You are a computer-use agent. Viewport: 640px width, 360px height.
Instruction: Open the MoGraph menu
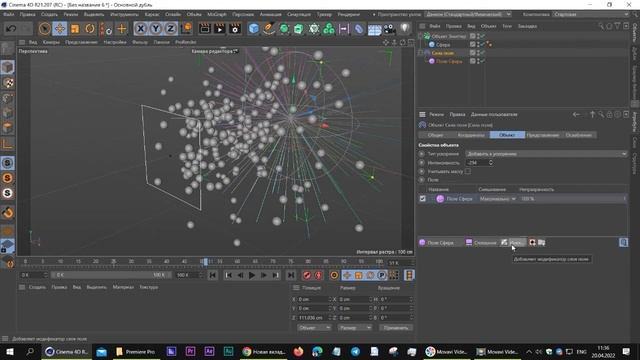pos(217,14)
